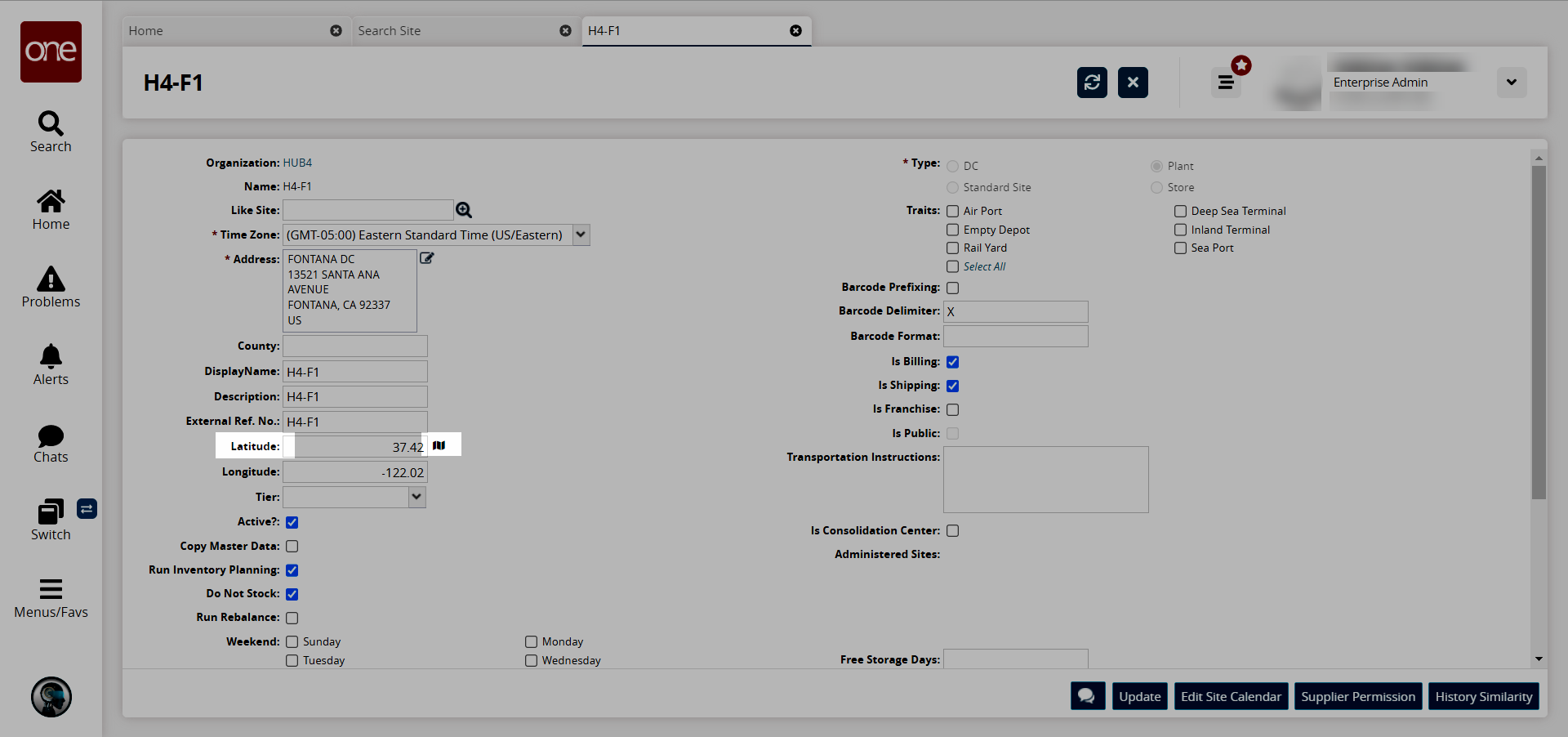This screenshot has height=737, width=1568.
Task: Click the Select All traits link
Action: pos(984,266)
